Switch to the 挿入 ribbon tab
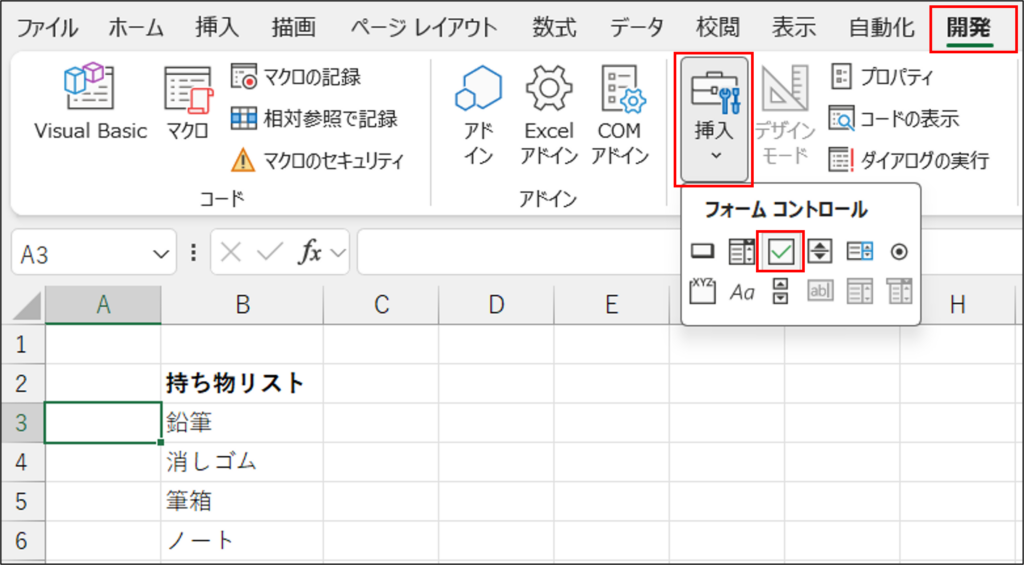 tap(217, 27)
